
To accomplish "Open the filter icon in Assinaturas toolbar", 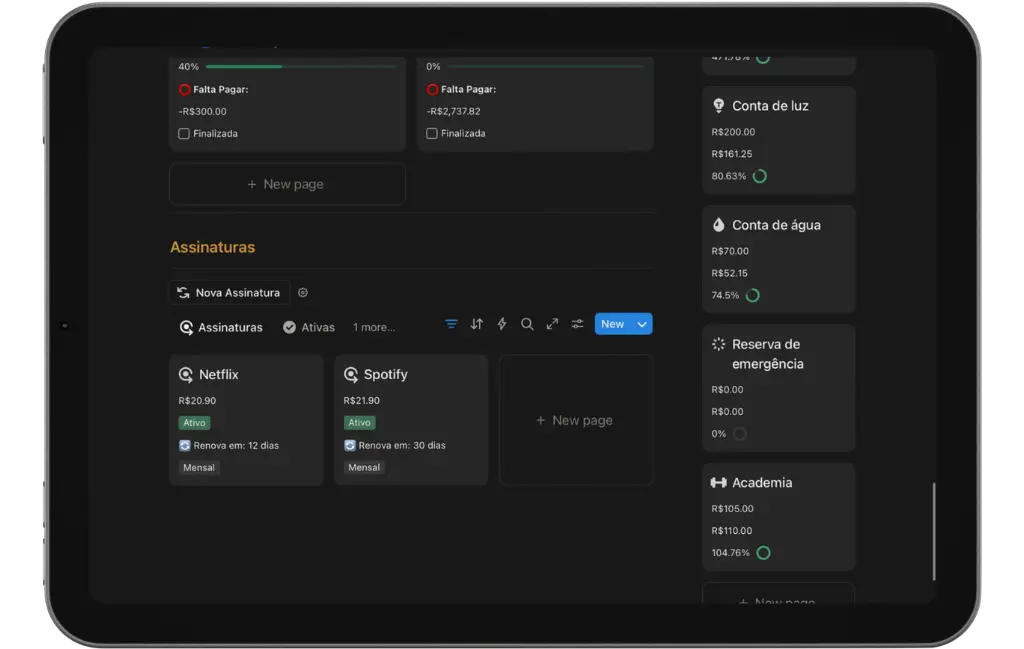I will (x=451, y=324).
